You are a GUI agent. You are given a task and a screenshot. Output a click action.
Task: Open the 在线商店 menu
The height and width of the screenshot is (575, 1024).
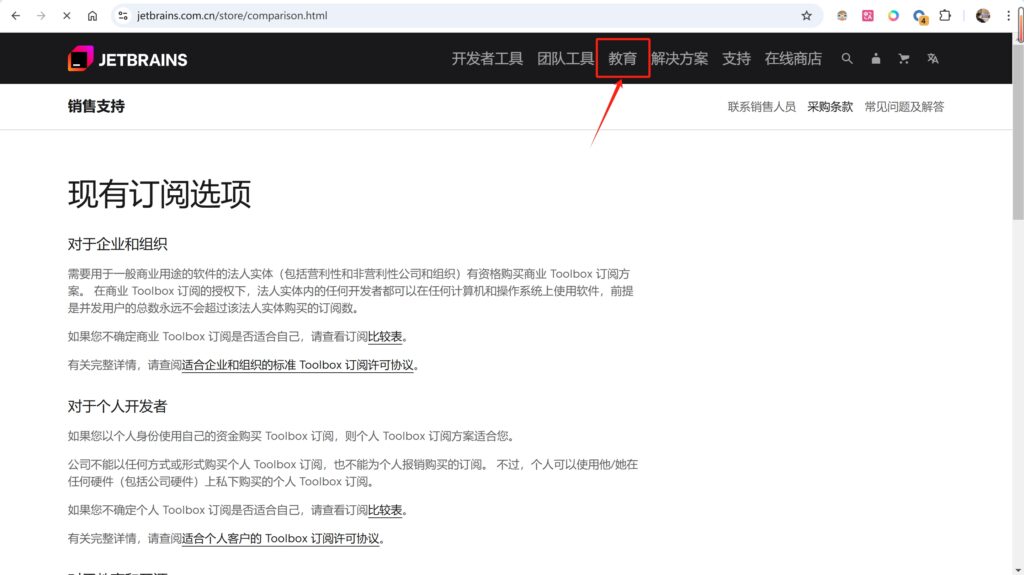793,59
